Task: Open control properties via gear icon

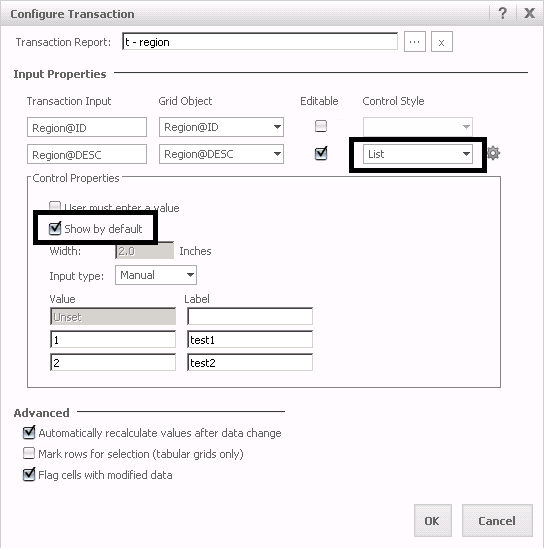Action: [x=493, y=153]
